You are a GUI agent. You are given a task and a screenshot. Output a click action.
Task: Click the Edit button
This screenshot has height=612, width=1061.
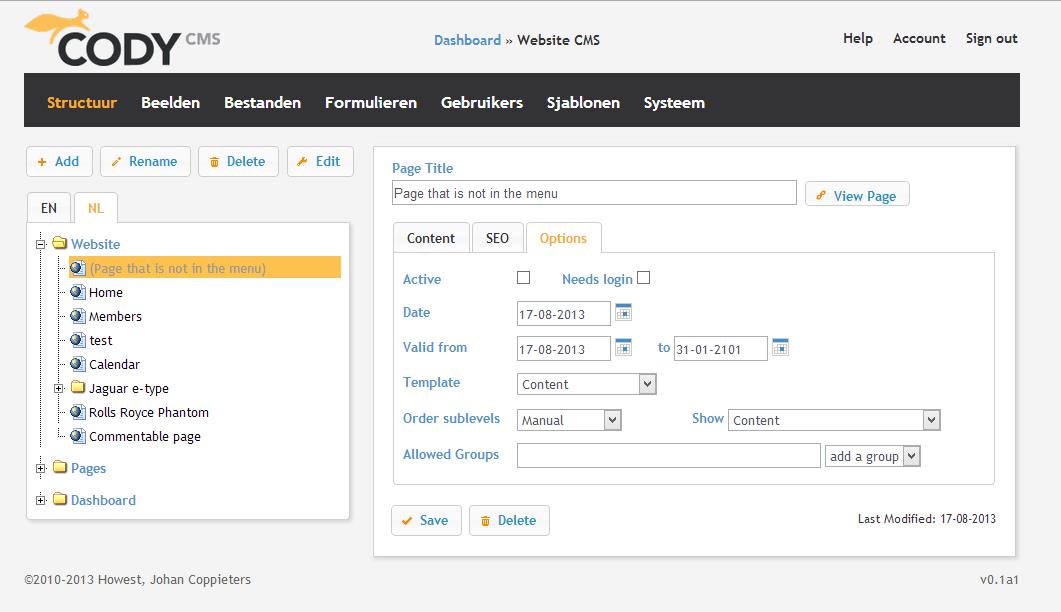point(320,161)
